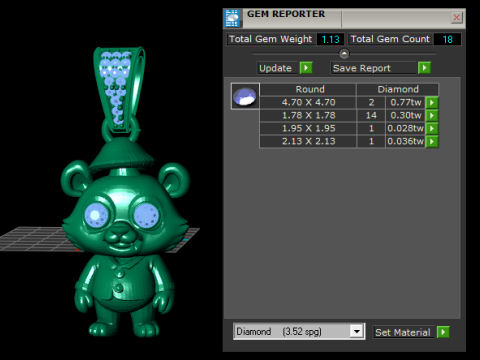Click the Total Gem Weight label
480x360 pixels.
pyautogui.click(x=271, y=39)
